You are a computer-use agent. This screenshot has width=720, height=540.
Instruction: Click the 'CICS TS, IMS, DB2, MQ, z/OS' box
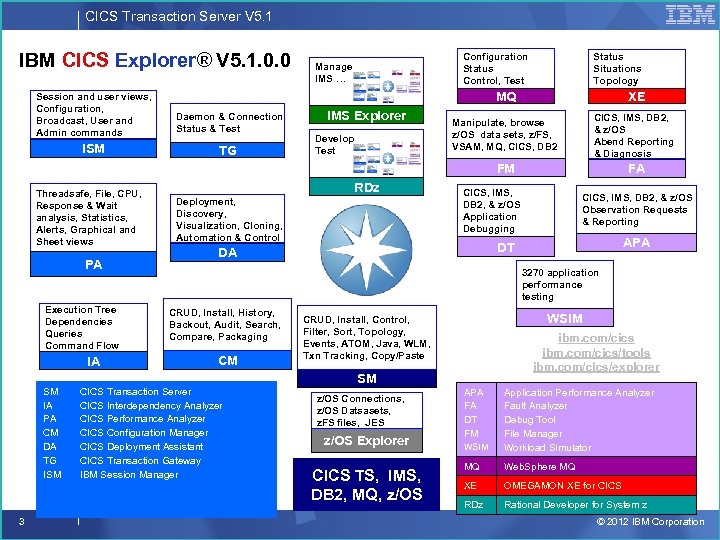366,484
